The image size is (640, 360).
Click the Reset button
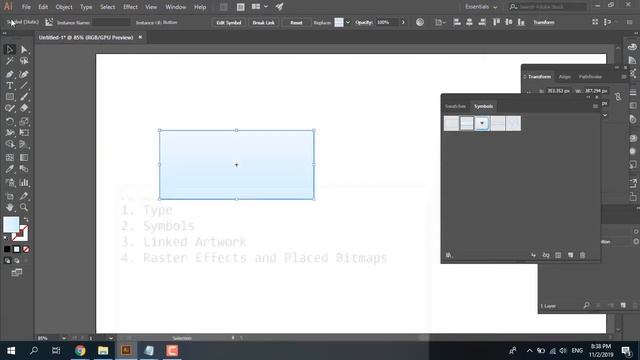[296, 22]
